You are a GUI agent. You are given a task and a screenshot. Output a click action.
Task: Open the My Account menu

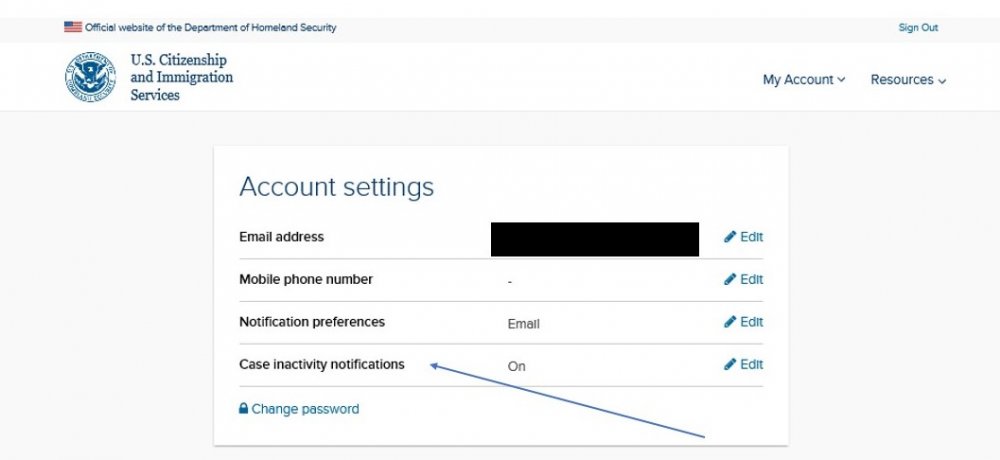(804, 80)
